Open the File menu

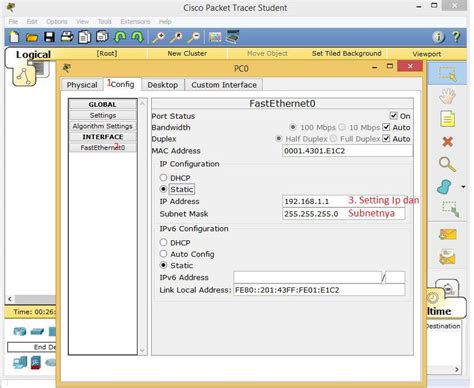pyautogui.click(x=13, y=22)
